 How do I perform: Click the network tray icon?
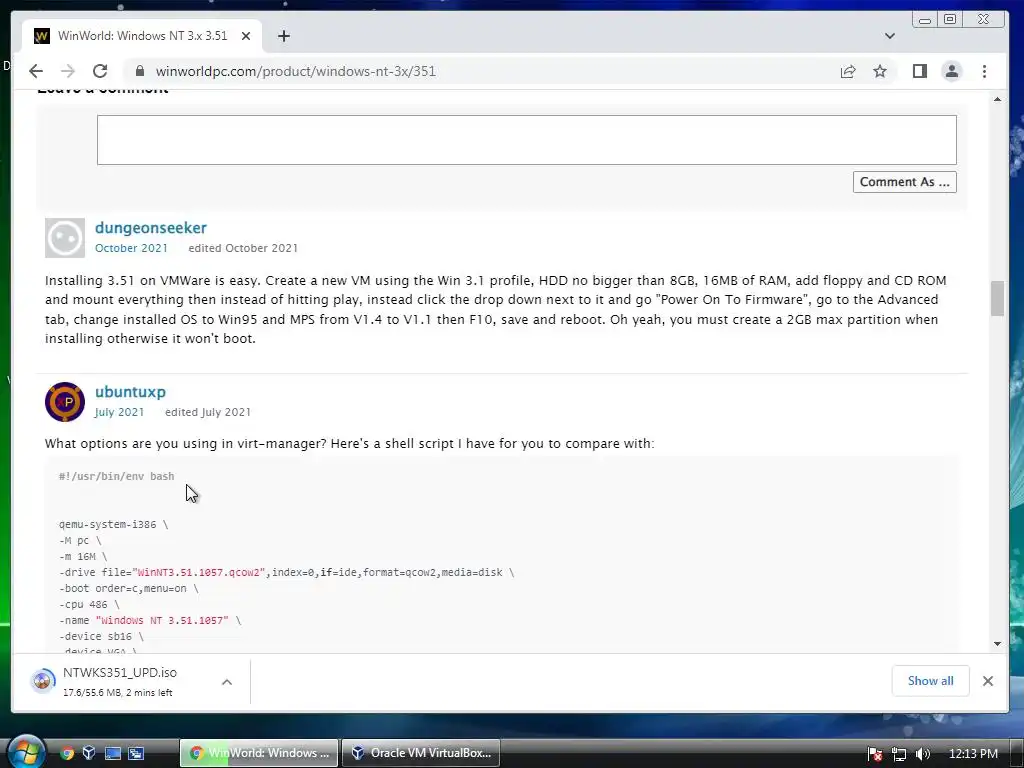pyautogui.click(x=899, y=754)
